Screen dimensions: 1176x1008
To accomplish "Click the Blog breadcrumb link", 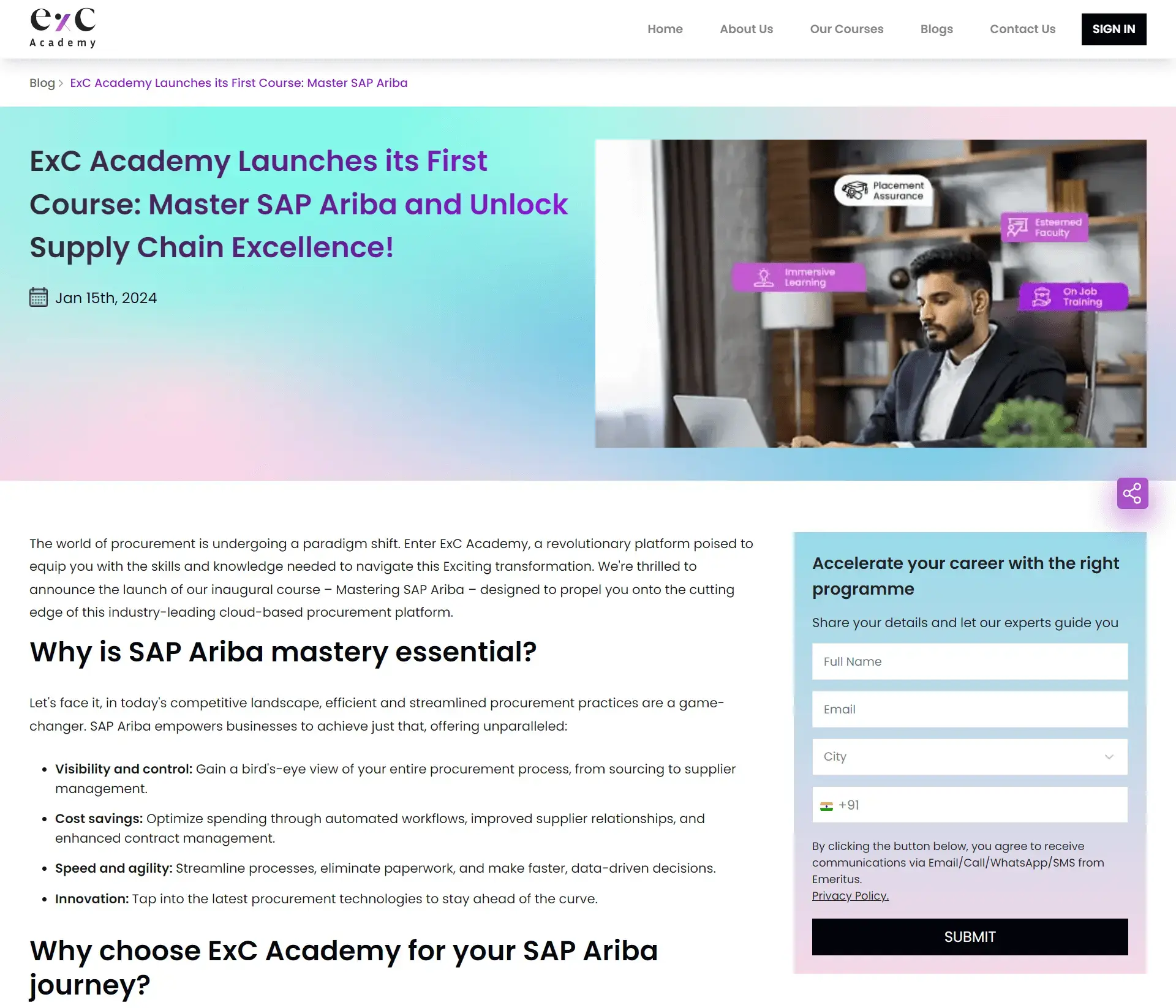I will (x=42, y=83).
